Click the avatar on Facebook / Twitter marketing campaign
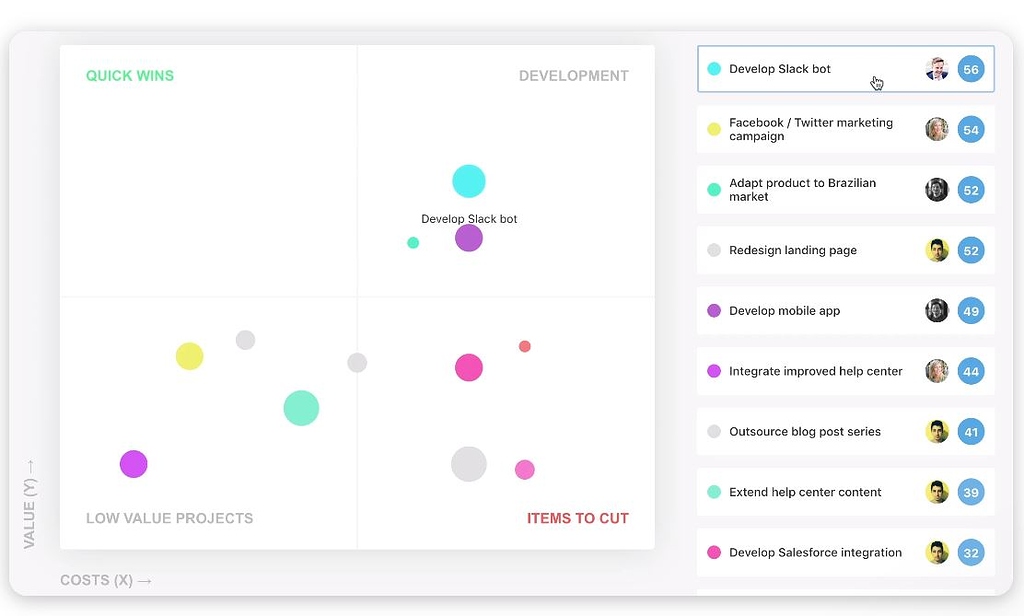Viewport: 1024px width, 616px height. (937, 129)
